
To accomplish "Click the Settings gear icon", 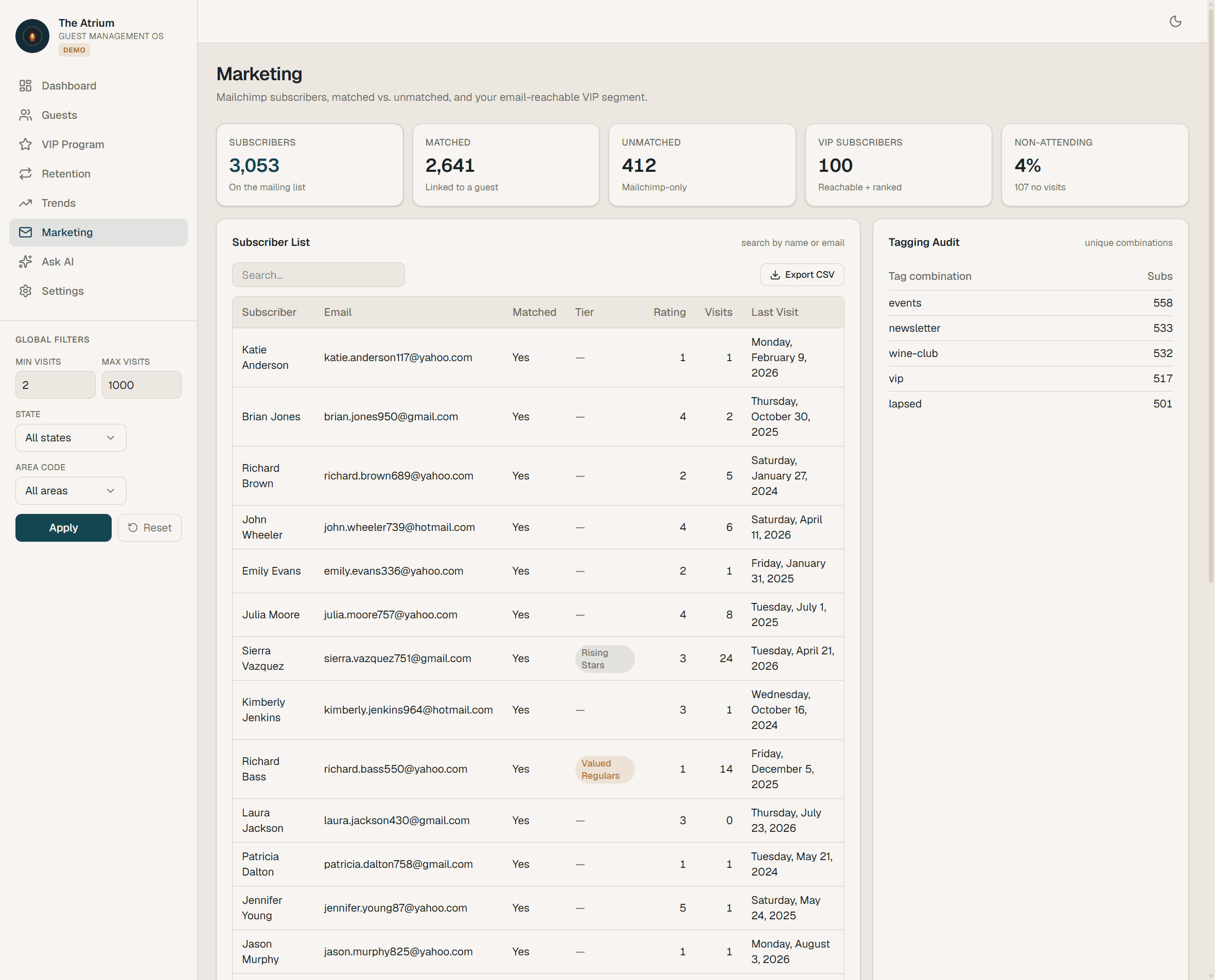I will [25, 291].
